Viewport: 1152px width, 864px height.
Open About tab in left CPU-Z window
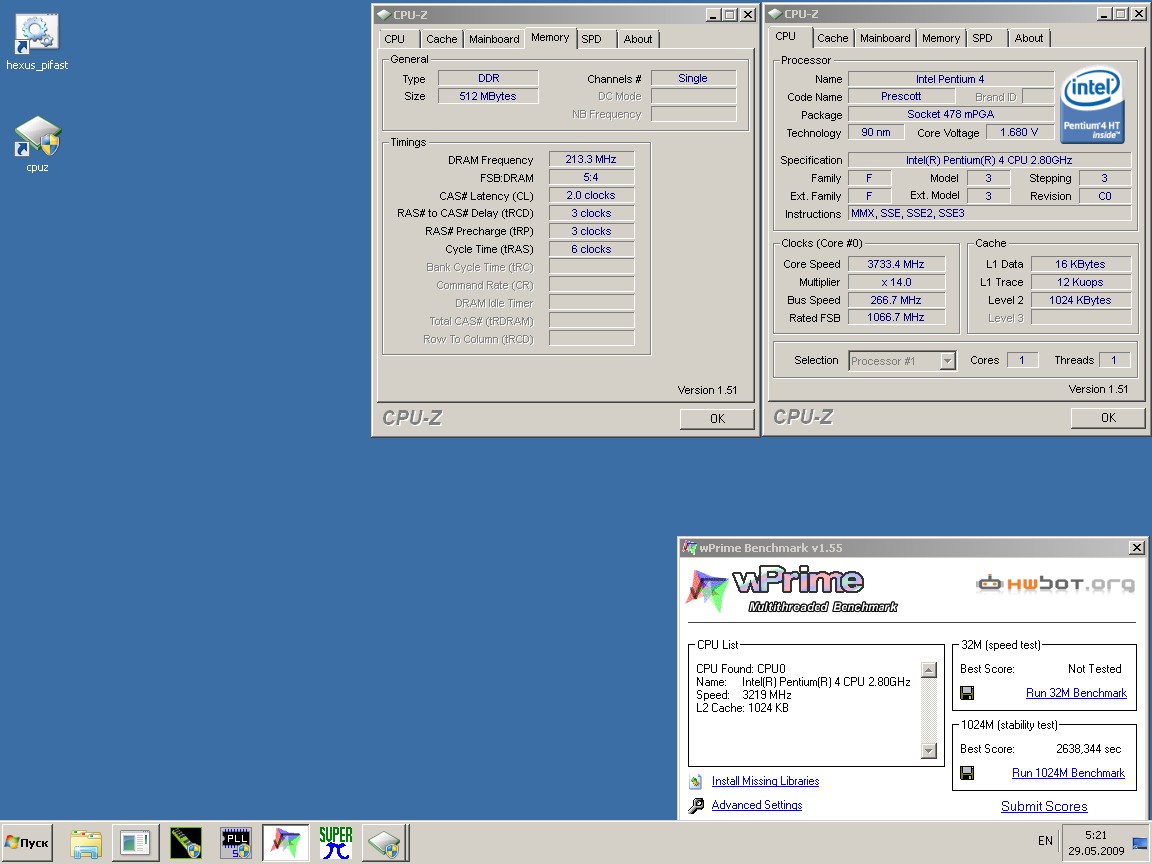(638, 39)
